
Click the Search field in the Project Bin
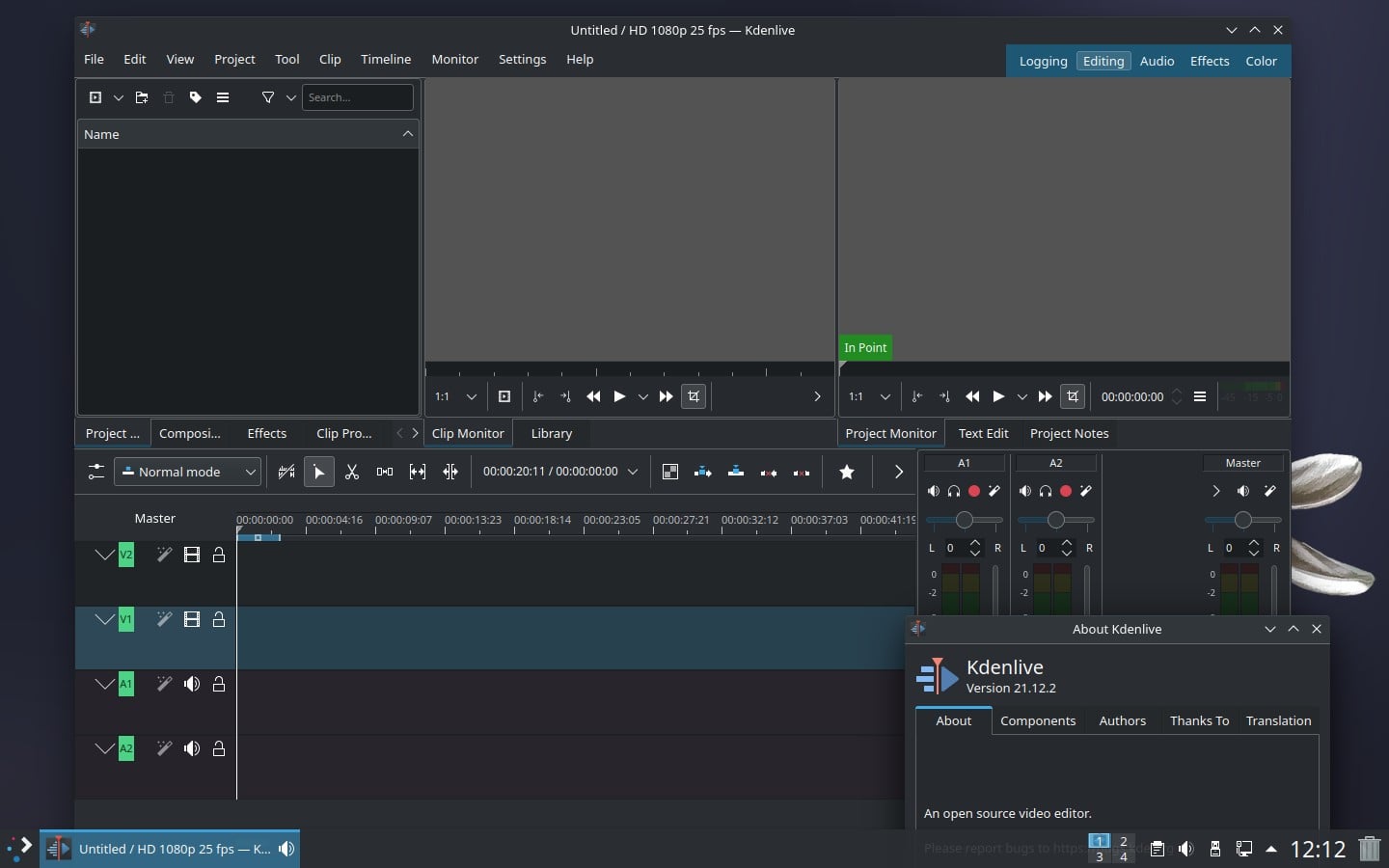coord(357,97)
